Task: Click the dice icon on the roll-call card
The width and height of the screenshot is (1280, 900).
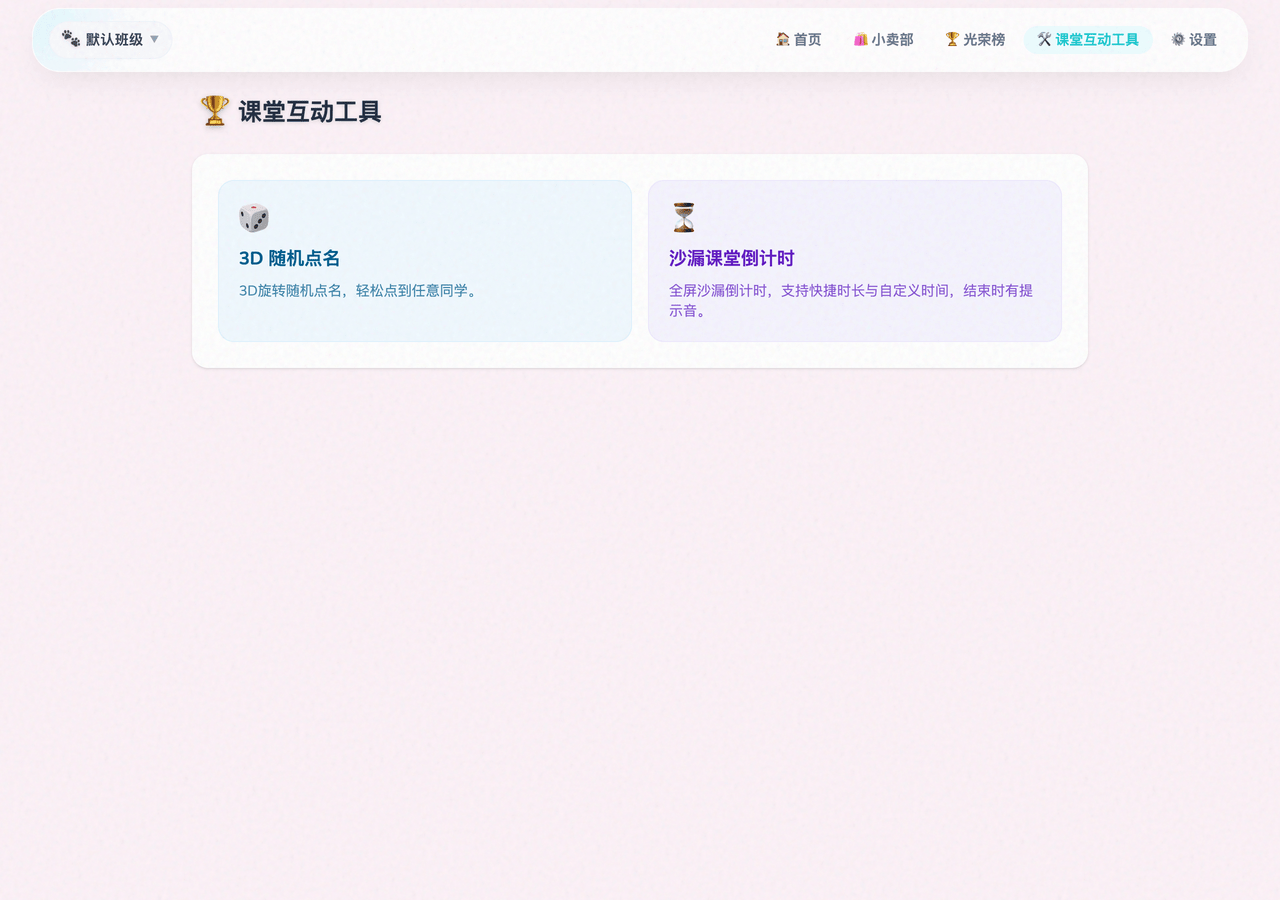Action: 254,217
